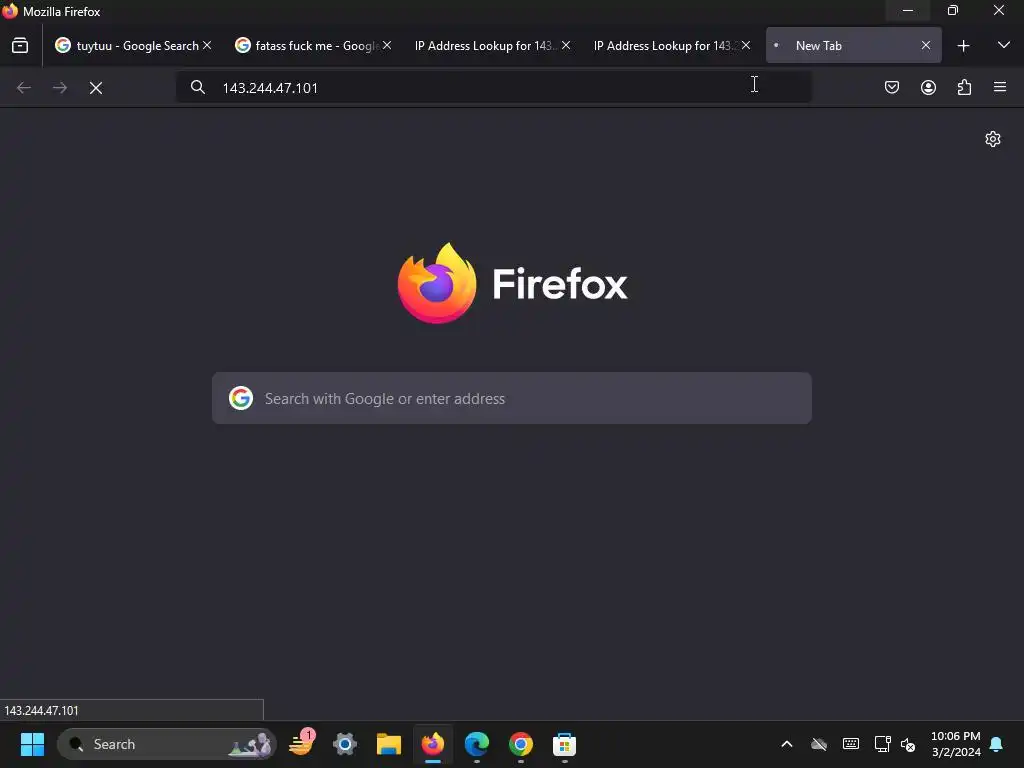Screen dimensions: 1024x768
Task: Click the address bar search magnifier icon
Action: (198, 88)
